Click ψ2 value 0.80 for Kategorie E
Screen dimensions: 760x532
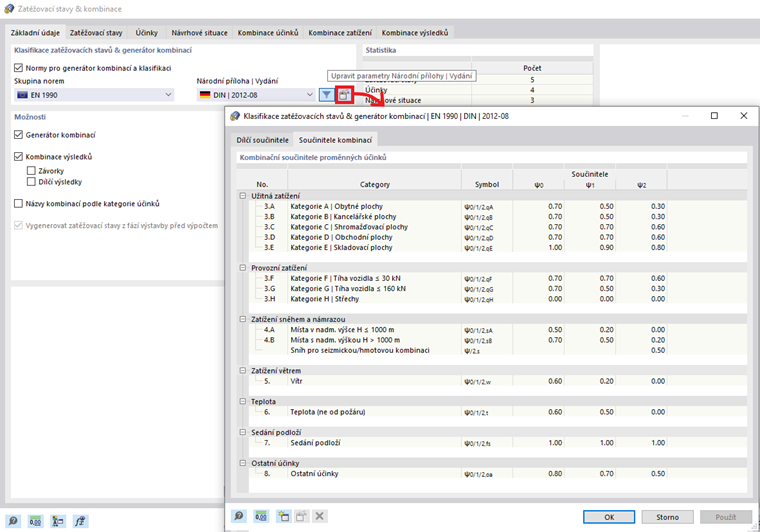point(658,248)
